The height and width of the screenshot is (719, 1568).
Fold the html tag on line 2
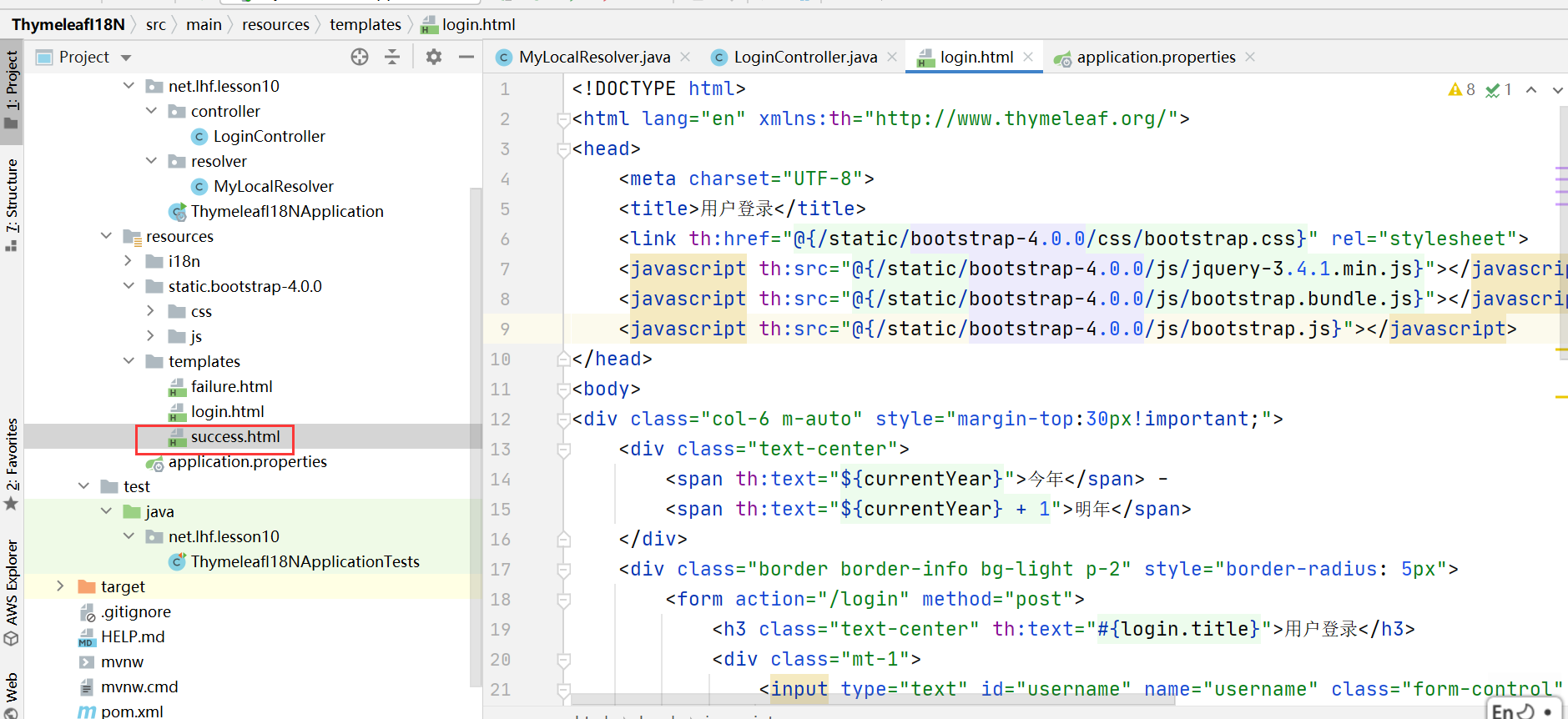tap(563, 119)
